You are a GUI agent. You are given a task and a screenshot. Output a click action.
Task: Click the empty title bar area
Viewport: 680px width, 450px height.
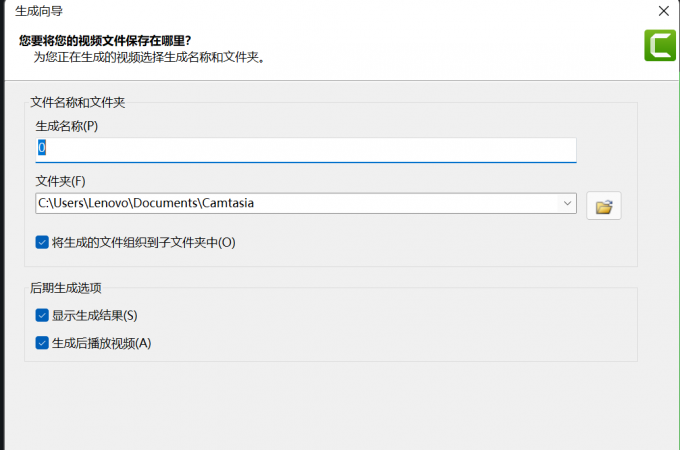350,10
